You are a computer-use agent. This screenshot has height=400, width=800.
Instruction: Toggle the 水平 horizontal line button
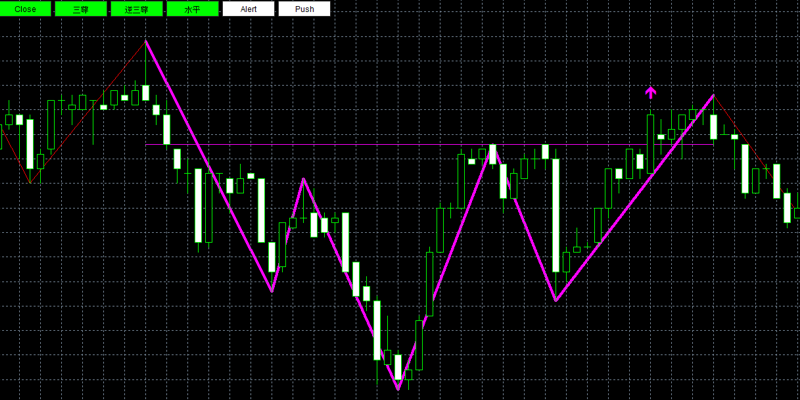tap(192, 9)
